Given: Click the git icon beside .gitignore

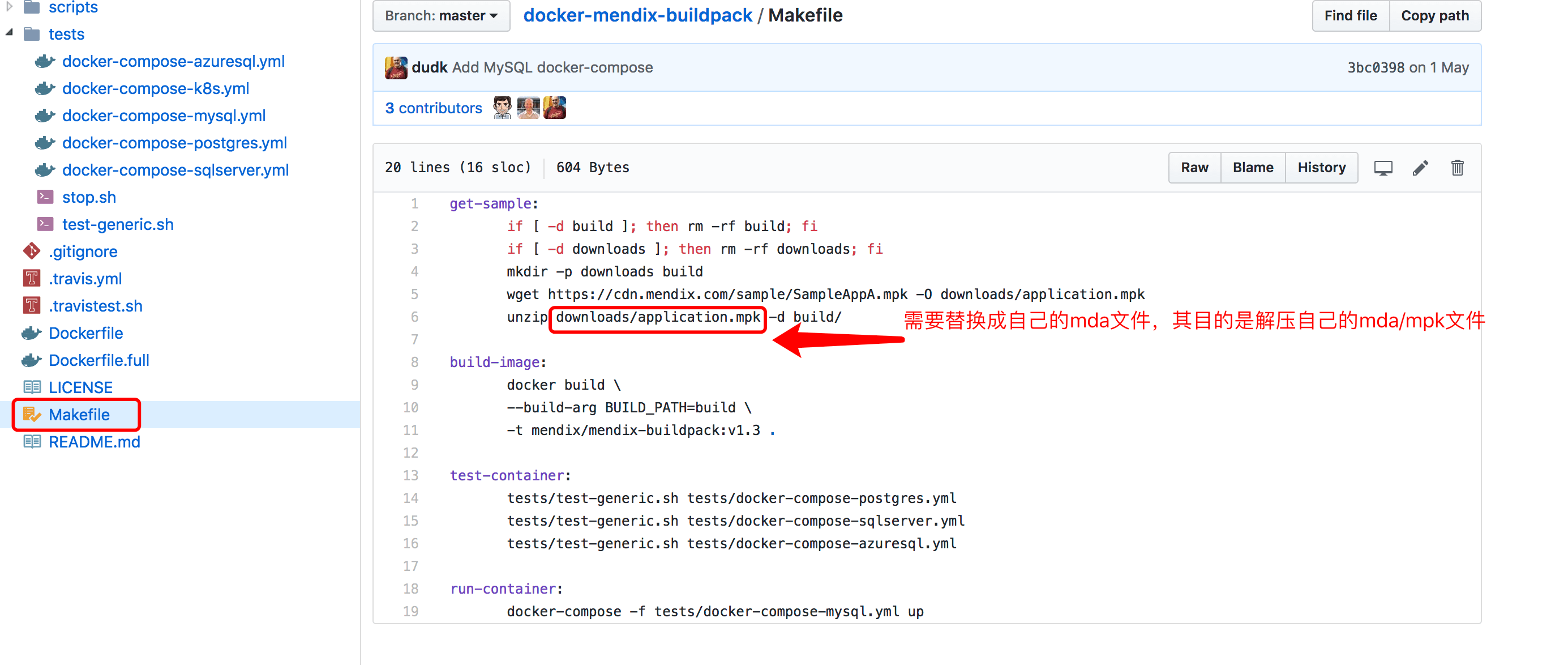Looking at the screenshot, I should pos(32,251).
